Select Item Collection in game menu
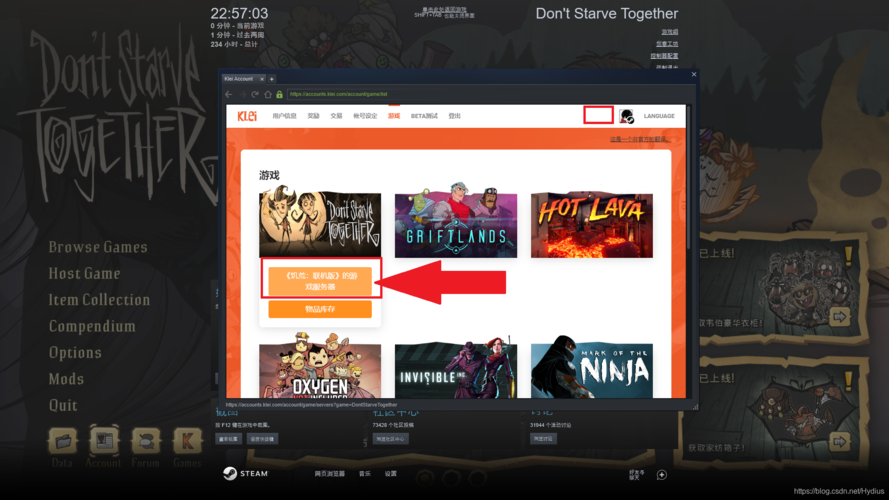The width and height of the screenshot is (889, 500). coord(99,300)
